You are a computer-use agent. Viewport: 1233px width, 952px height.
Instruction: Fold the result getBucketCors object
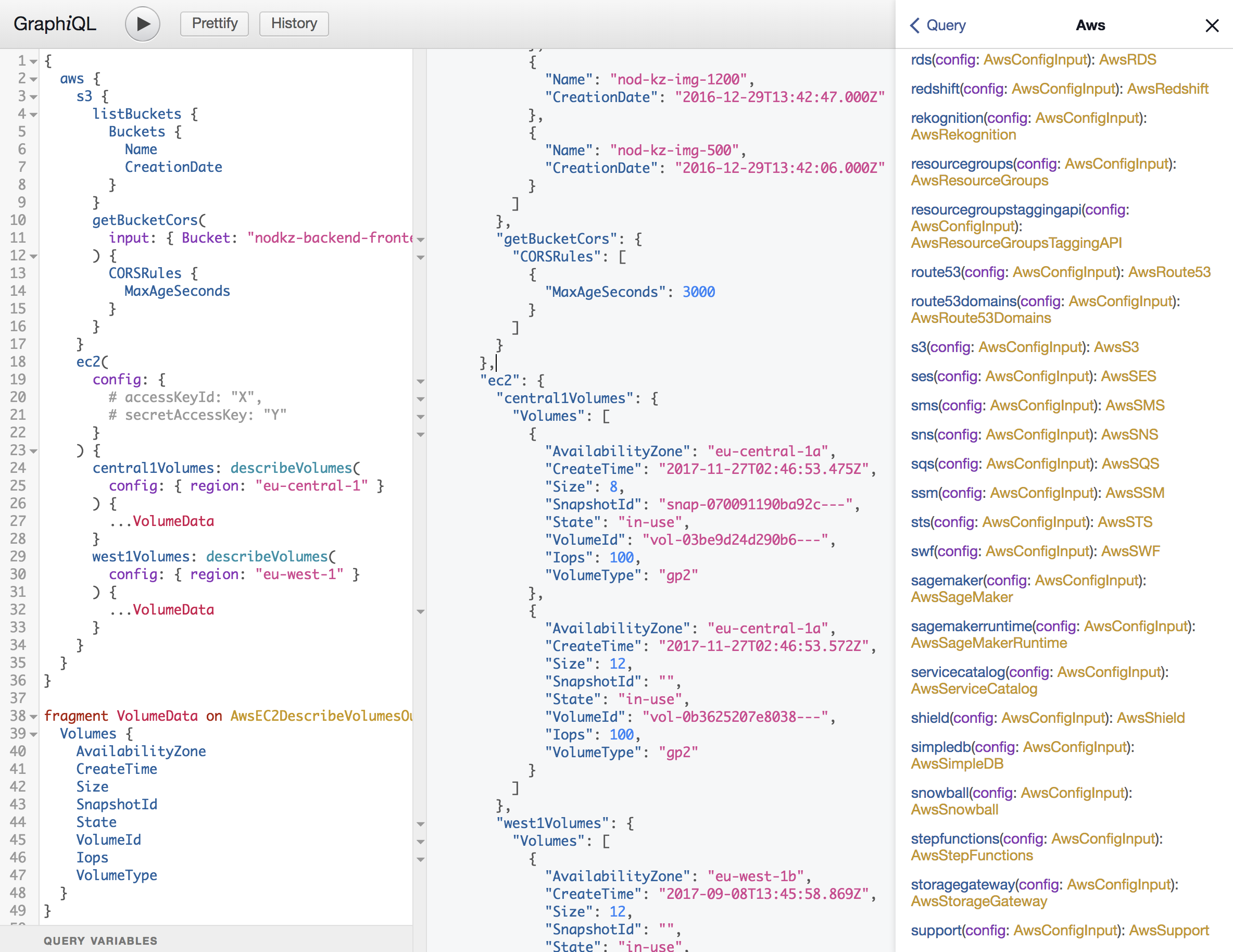point(421,240)
